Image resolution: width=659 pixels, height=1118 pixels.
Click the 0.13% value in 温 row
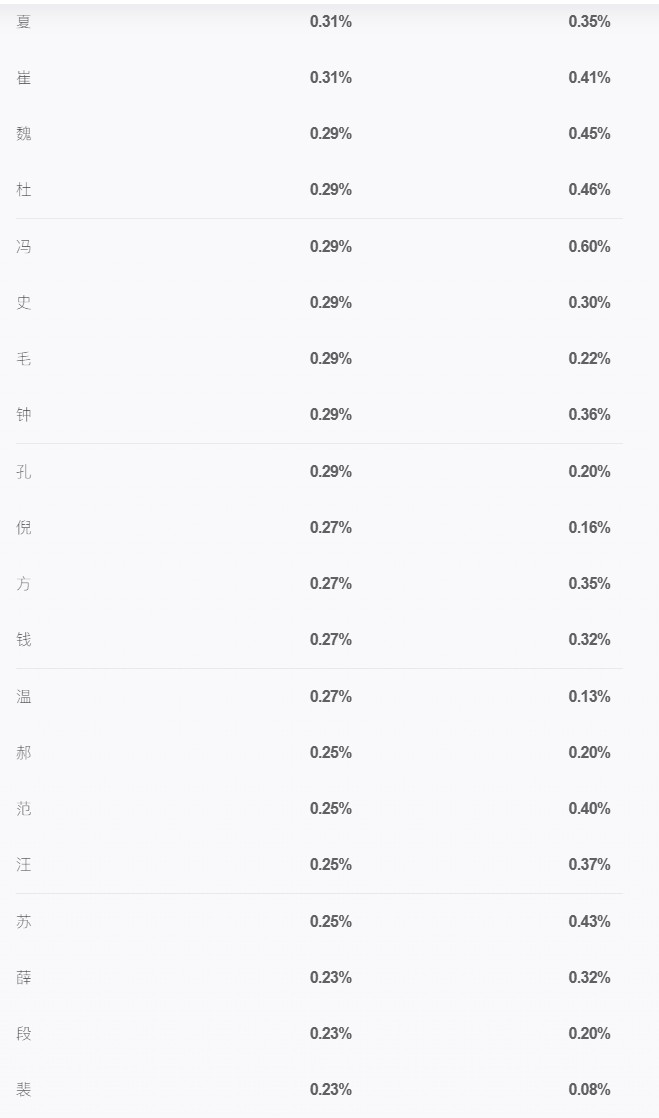click(x=589, y=697)
